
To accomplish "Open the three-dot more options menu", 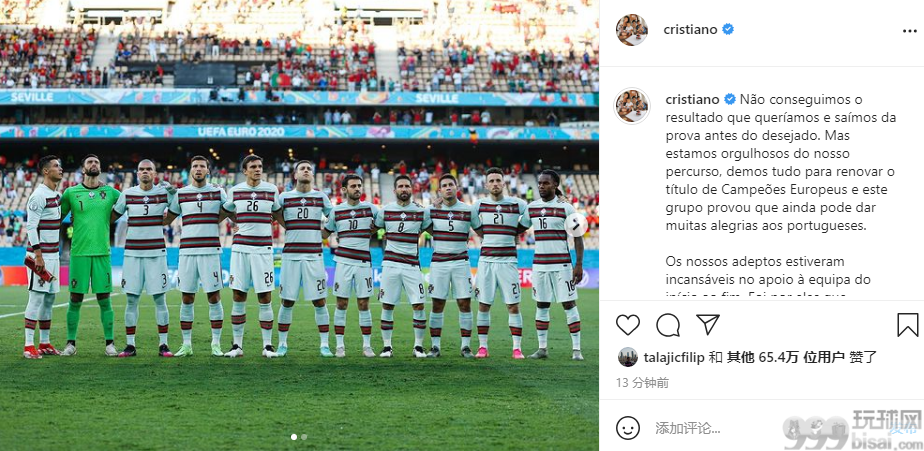I will tap(909, 31).
